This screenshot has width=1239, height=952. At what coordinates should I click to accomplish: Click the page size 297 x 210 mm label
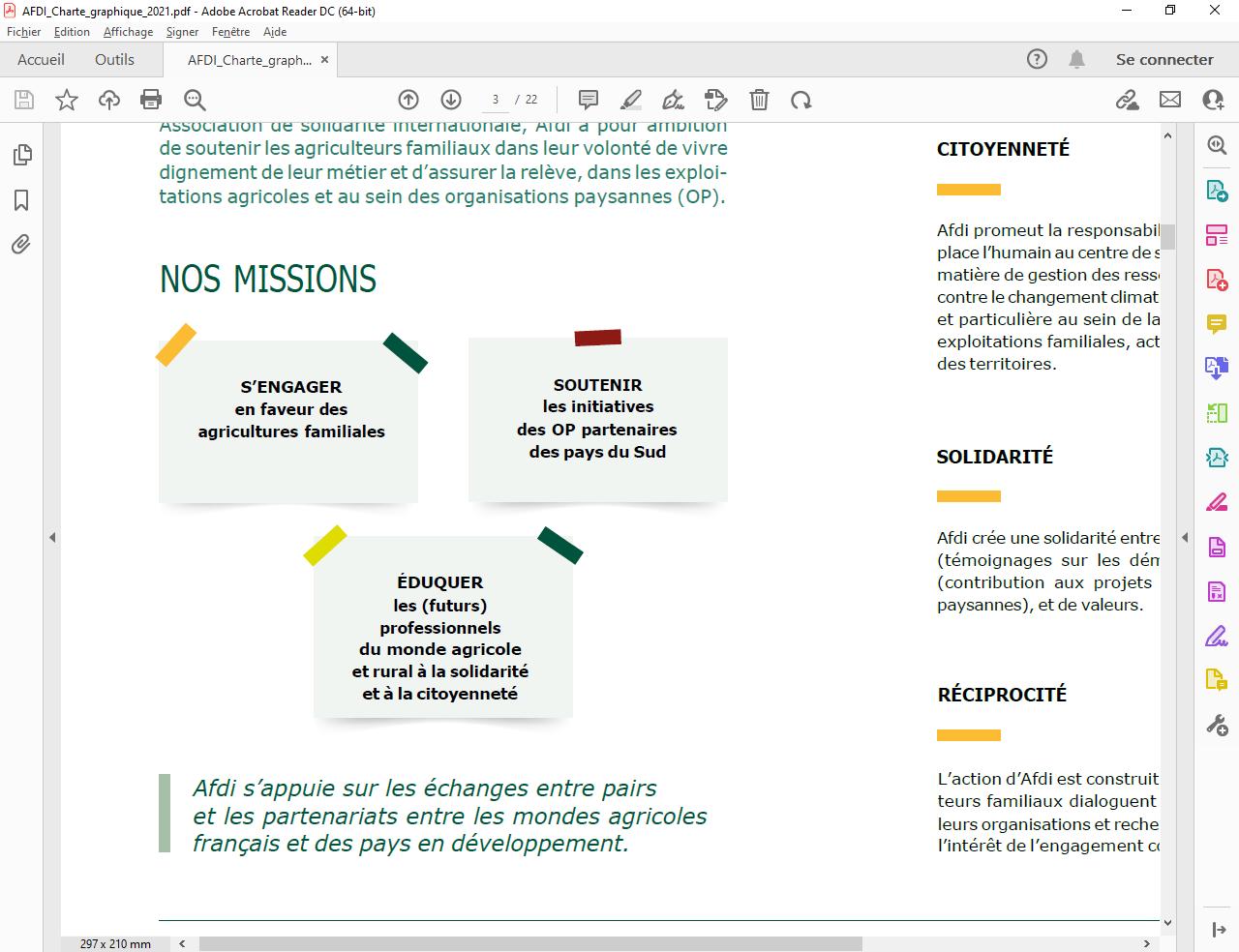(115, 944)
